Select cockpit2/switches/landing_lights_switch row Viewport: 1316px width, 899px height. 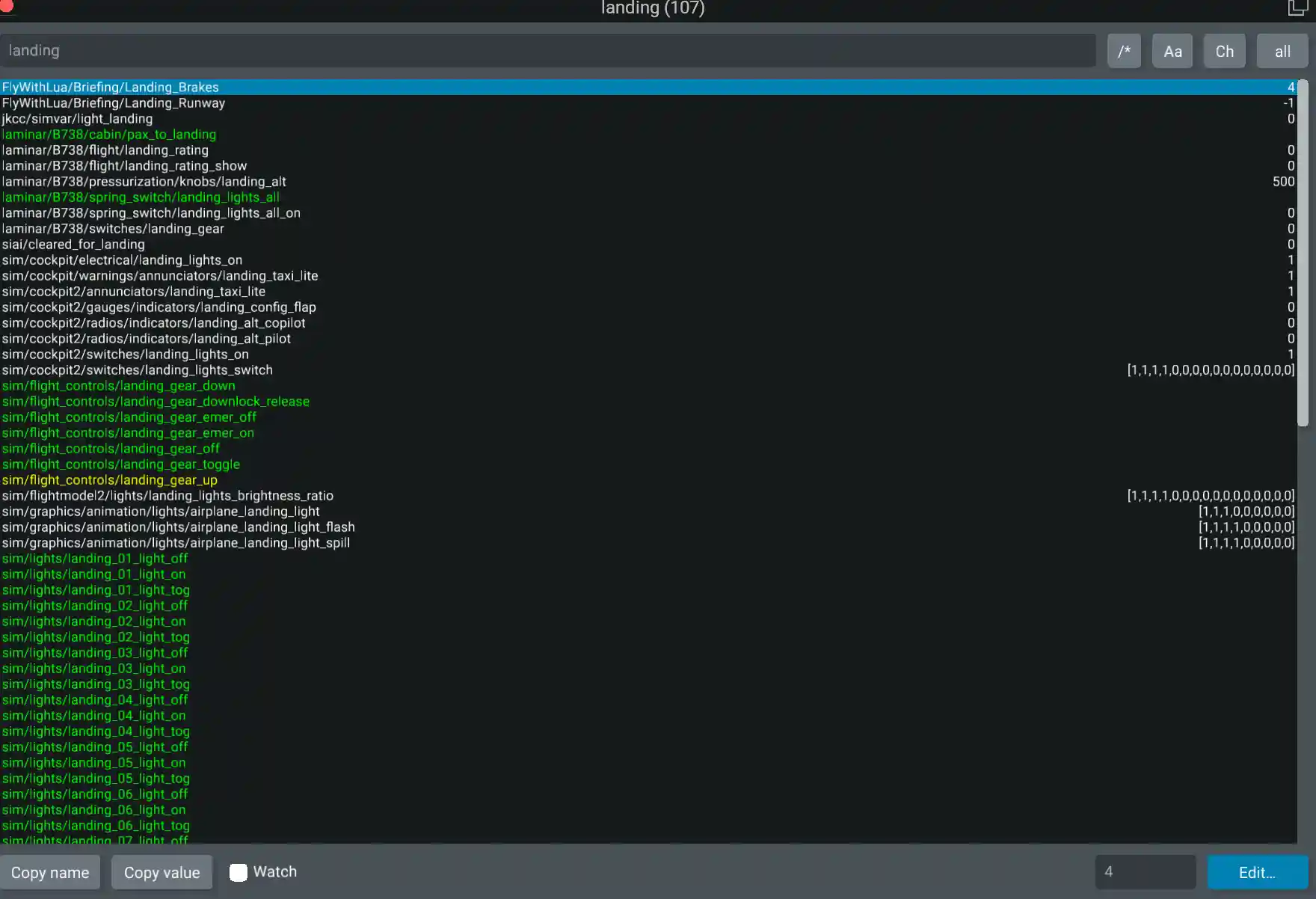pos(648,369)
